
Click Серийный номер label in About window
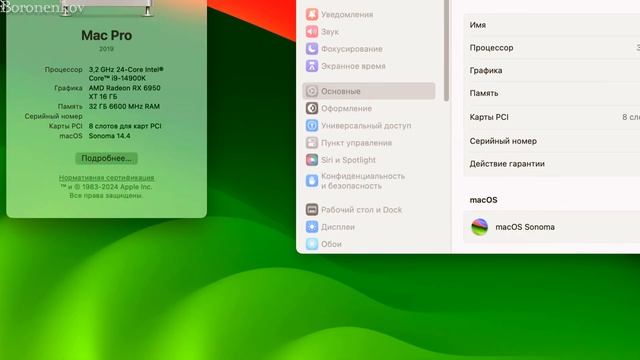53,116
